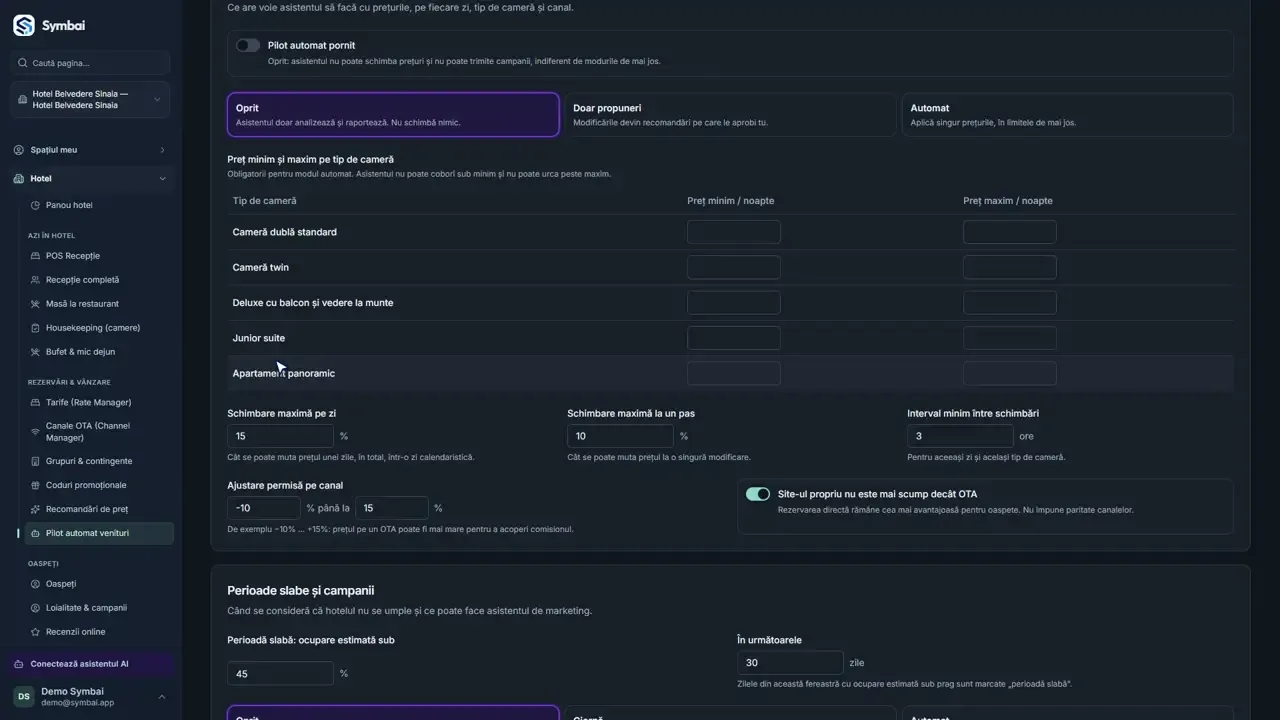
Task: Click În următoarele zile field
Action: [791, 663]
